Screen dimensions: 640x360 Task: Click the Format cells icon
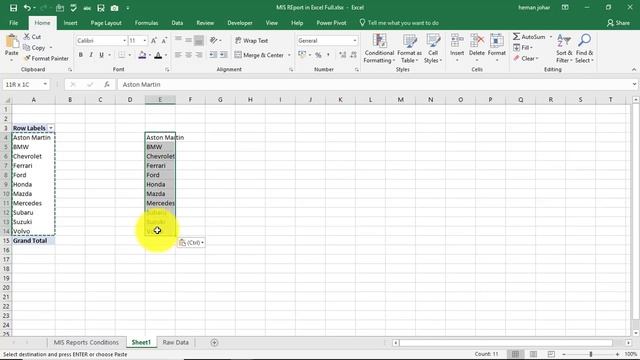[x=496, y=42]
